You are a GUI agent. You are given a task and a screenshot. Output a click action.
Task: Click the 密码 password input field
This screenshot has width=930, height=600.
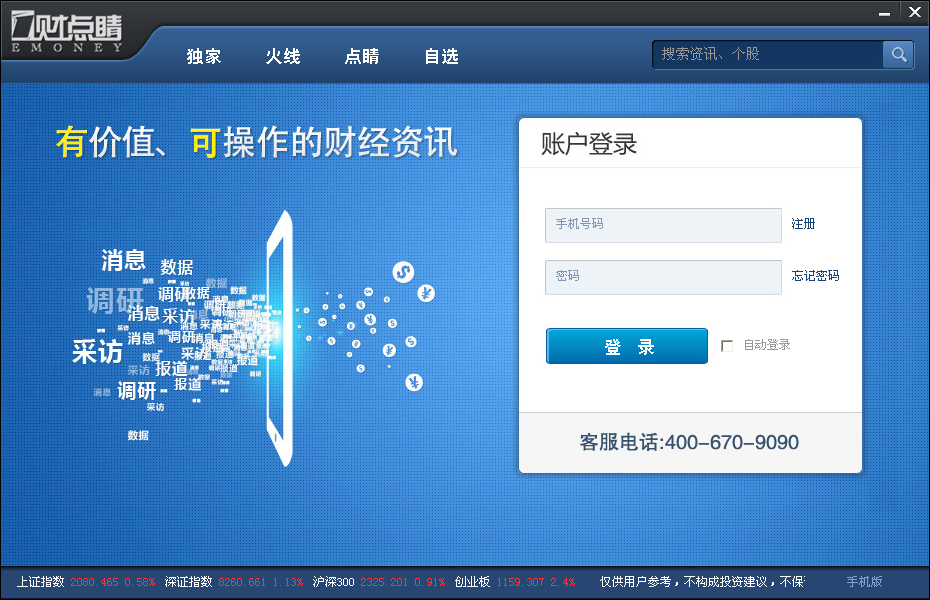pyautogui.click(x=663, y=276)
